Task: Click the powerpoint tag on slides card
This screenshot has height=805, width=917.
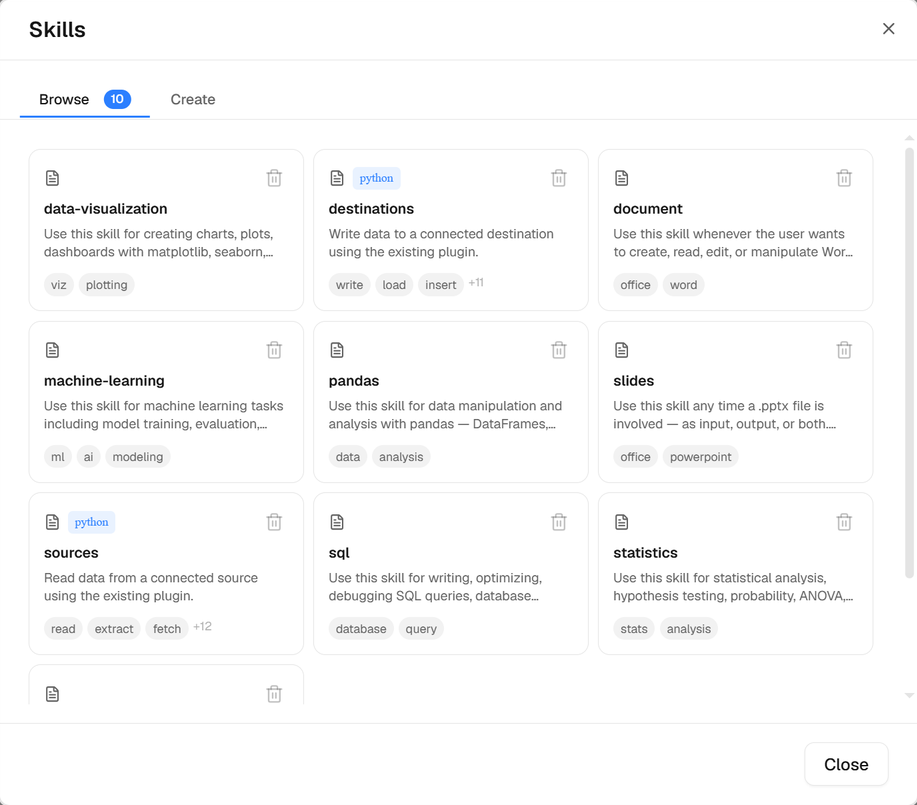Action: coord(701,457)
